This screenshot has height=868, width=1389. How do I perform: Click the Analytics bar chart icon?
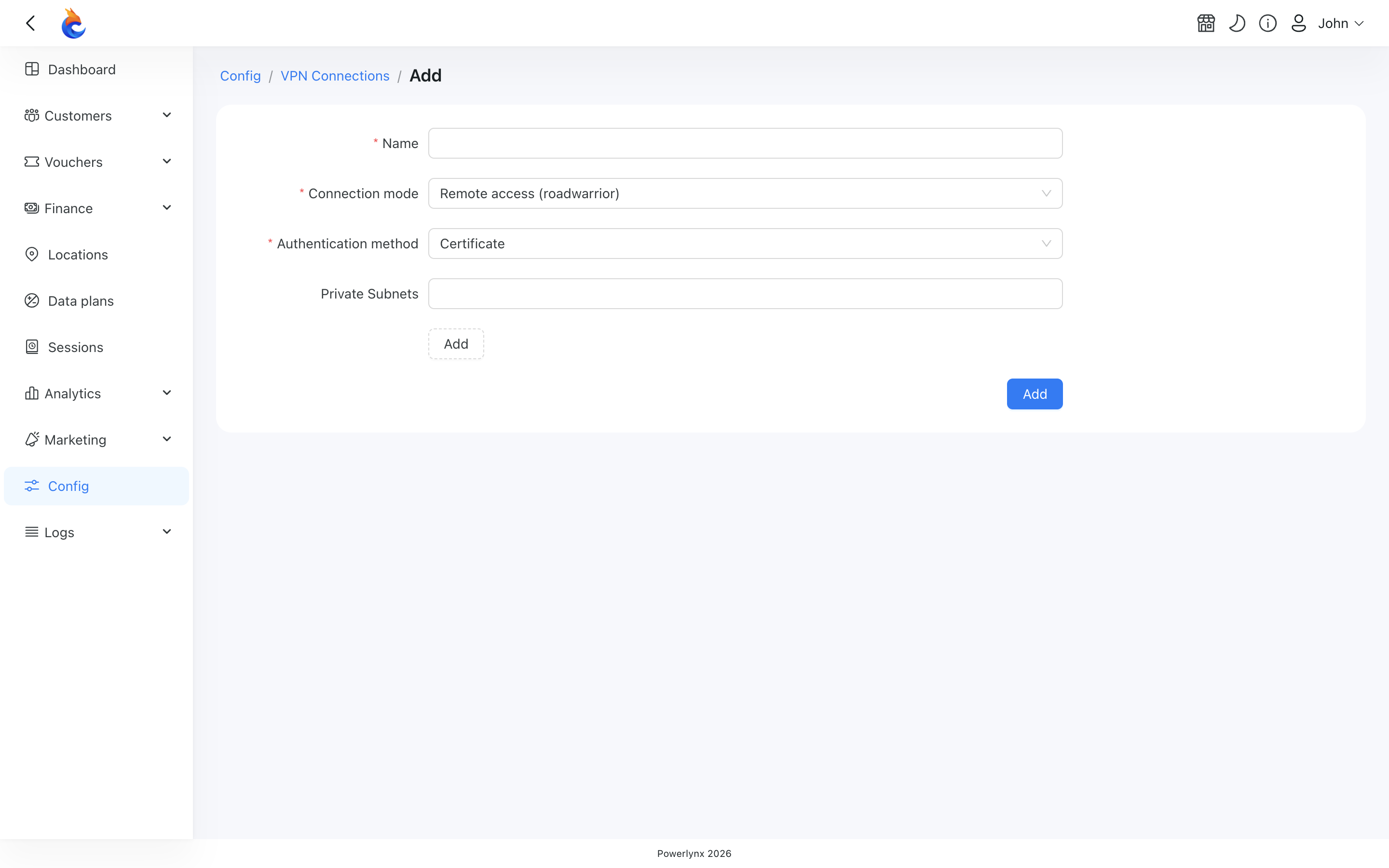click(31, 393)
